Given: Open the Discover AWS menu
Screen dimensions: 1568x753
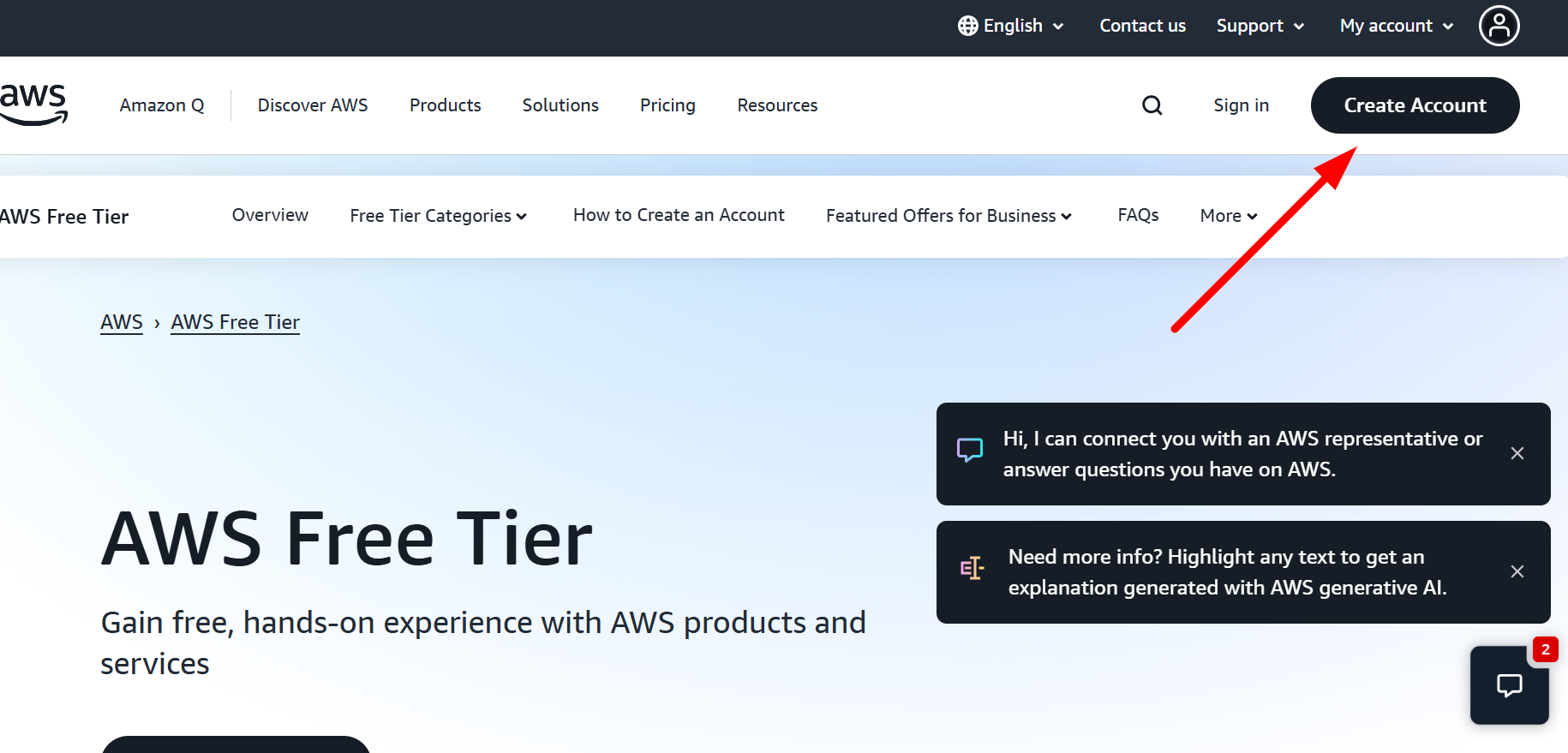Looking at the screenshot, I should click(313, 105).
